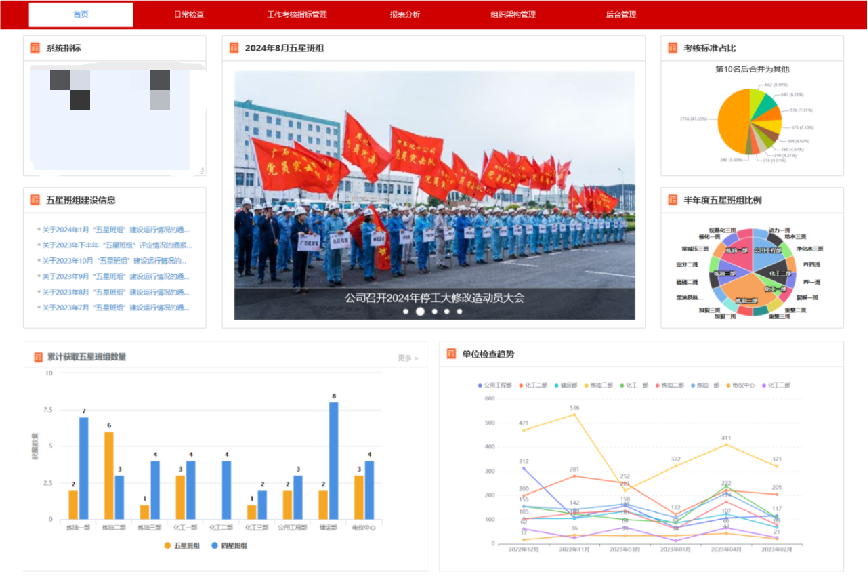This screenshot has height=576, width=868.
Task: Click the team rally carousel photo
Action: 434,180
